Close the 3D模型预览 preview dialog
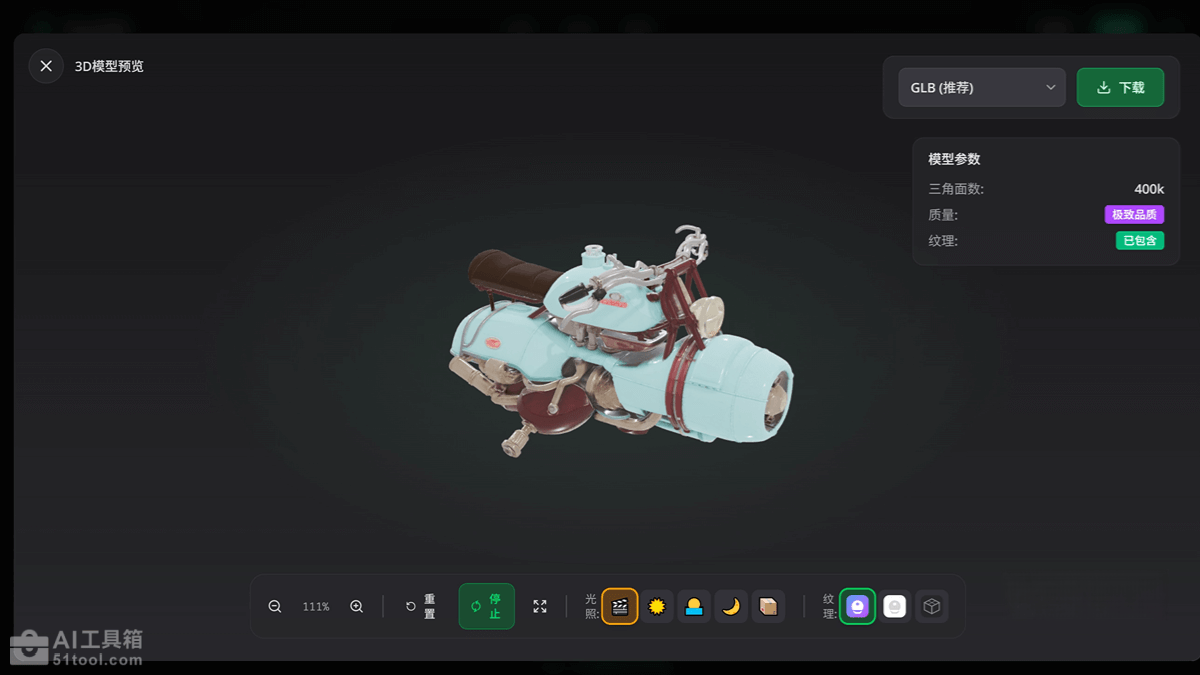Image resolution: width=1200 pixels, height=675 pixels. [x=46, y=66]
